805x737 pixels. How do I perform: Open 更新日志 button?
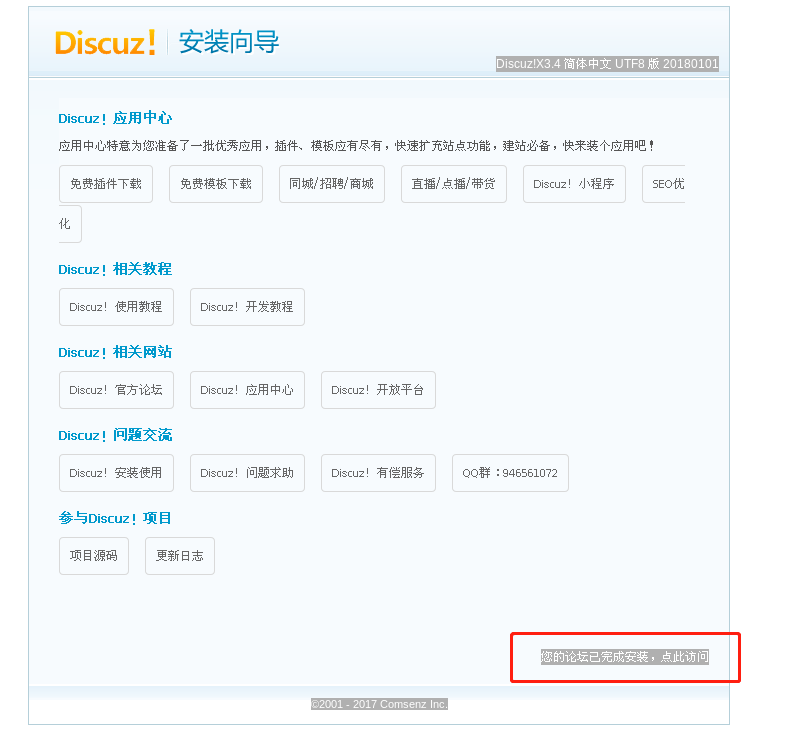click(x=180, y=556)
